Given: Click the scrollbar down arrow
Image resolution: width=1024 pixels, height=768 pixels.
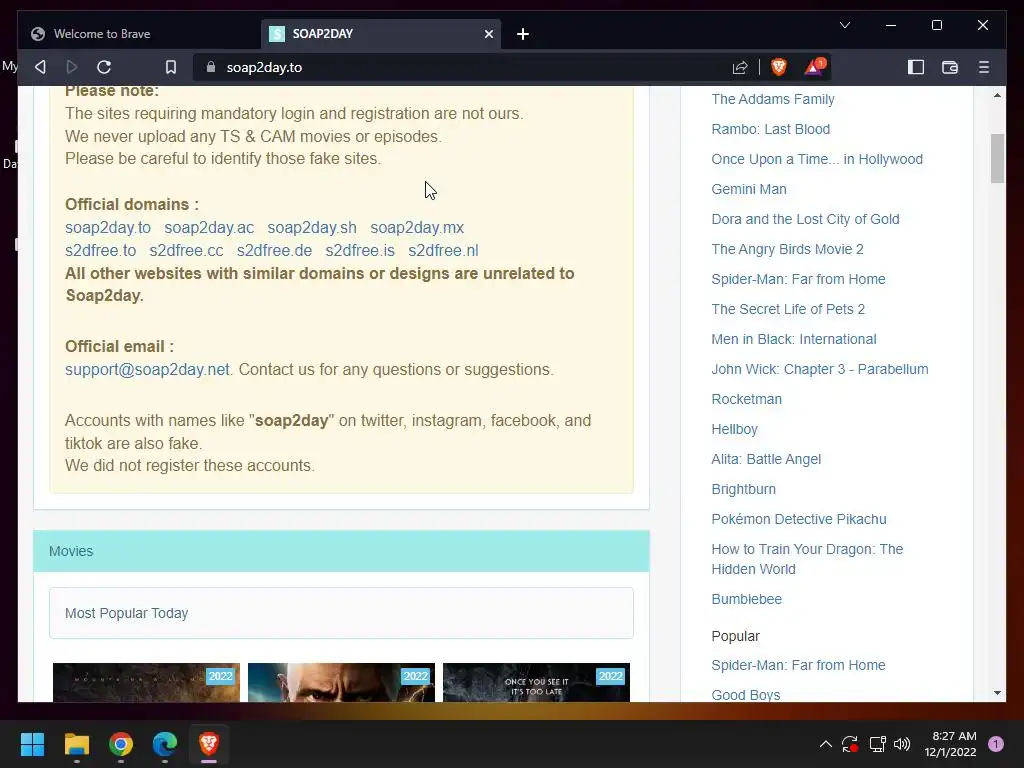Looking at the screenshot, I should pyautogui.click(x=997, y=693).
